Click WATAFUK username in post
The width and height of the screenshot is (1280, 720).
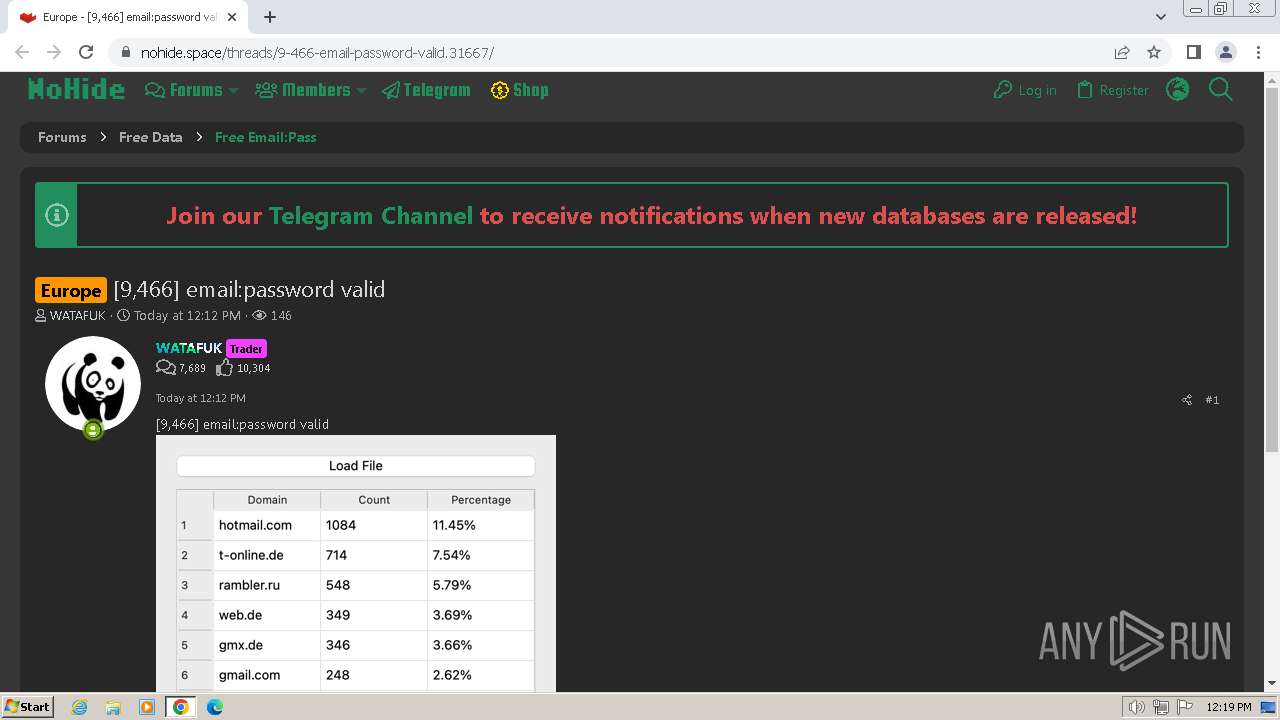[189, 348]
